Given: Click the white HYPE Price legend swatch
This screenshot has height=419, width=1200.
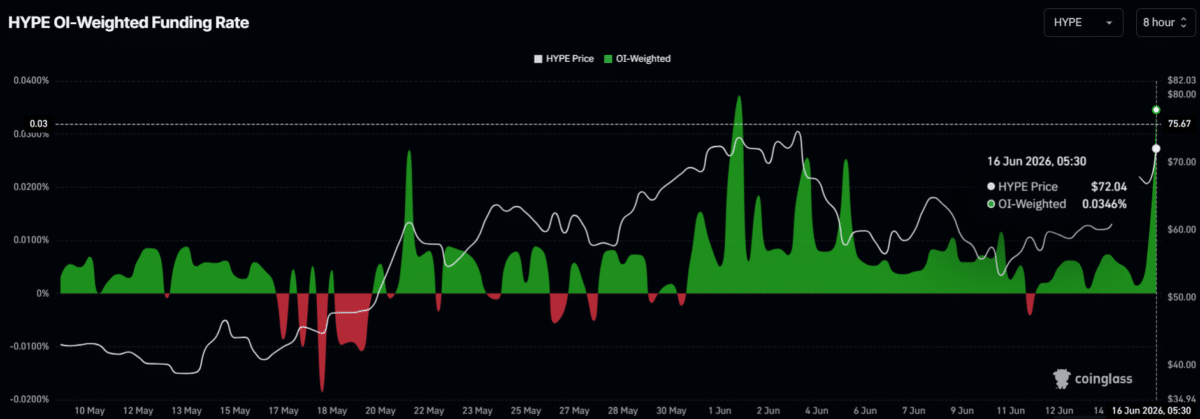Looking at the screenshot, I should (538, 59).
